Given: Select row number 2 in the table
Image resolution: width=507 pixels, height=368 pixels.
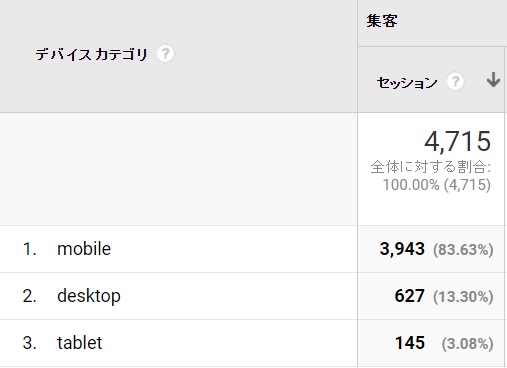Looking at the screenshot, I should pos(29,296).
